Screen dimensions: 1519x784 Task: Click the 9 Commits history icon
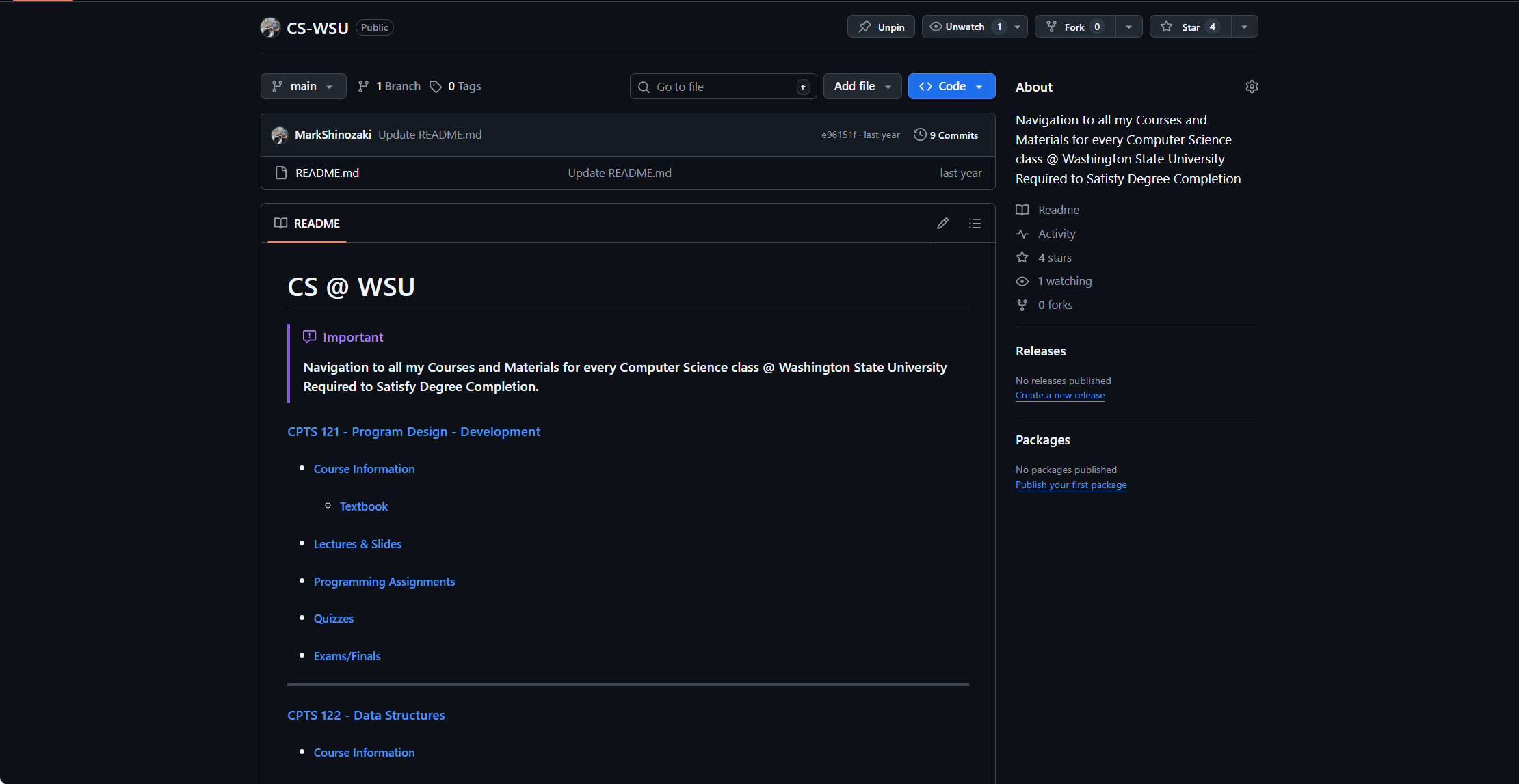[920, 135]
